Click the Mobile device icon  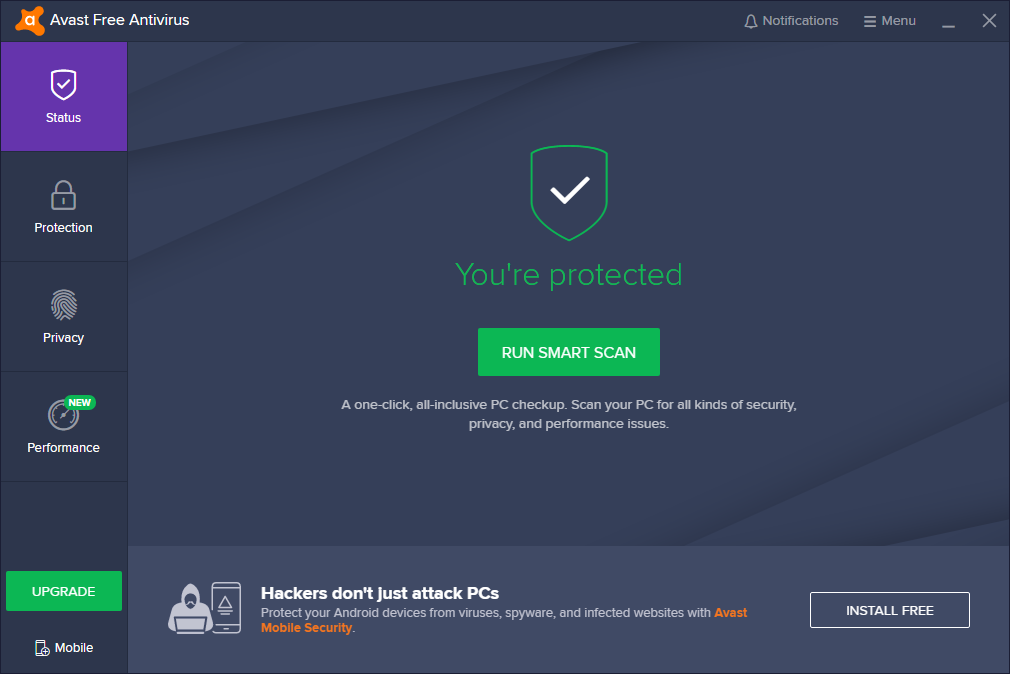42,648
